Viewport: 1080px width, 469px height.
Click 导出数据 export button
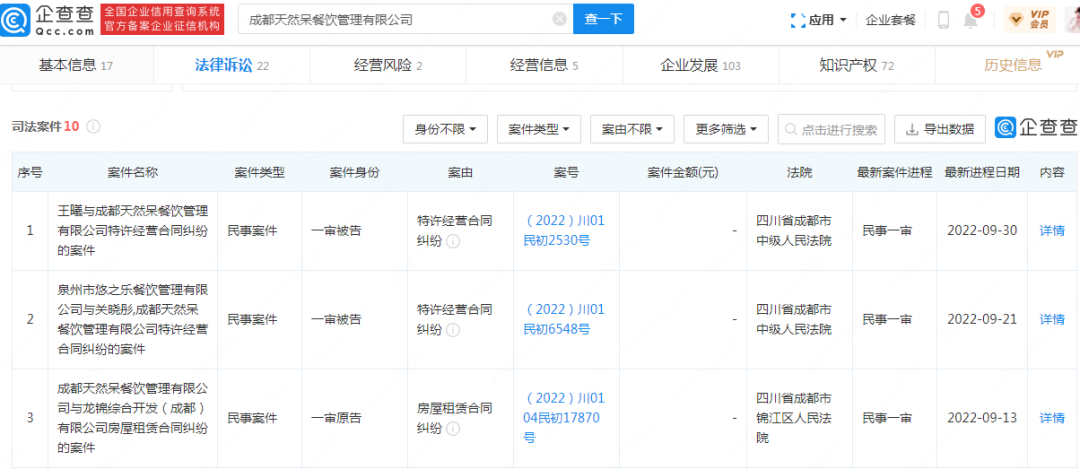pos(940,129)
